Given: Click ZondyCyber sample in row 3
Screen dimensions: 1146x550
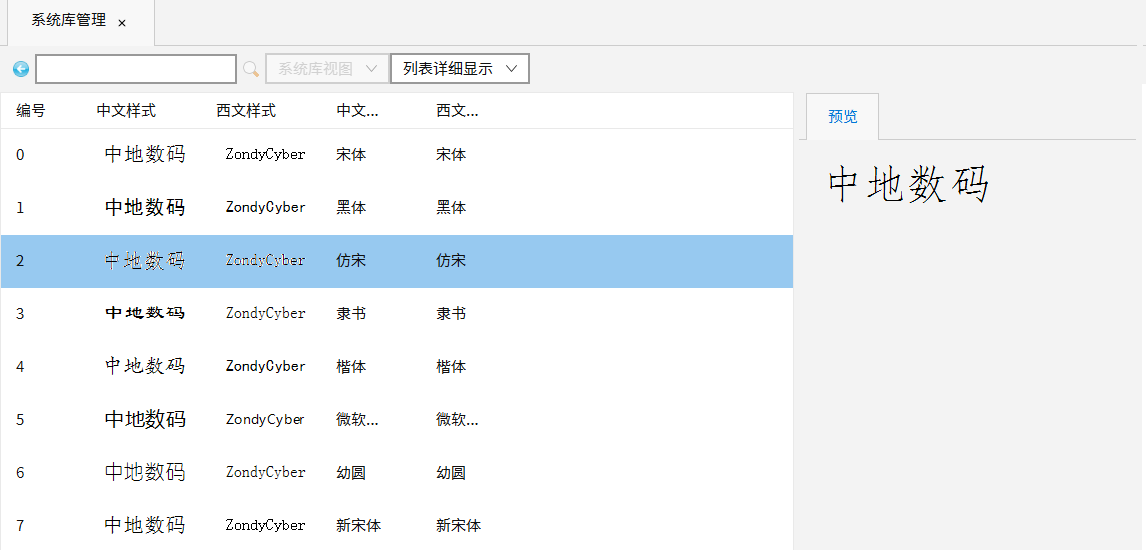Looking at the screenshot, I should [265, 313].
